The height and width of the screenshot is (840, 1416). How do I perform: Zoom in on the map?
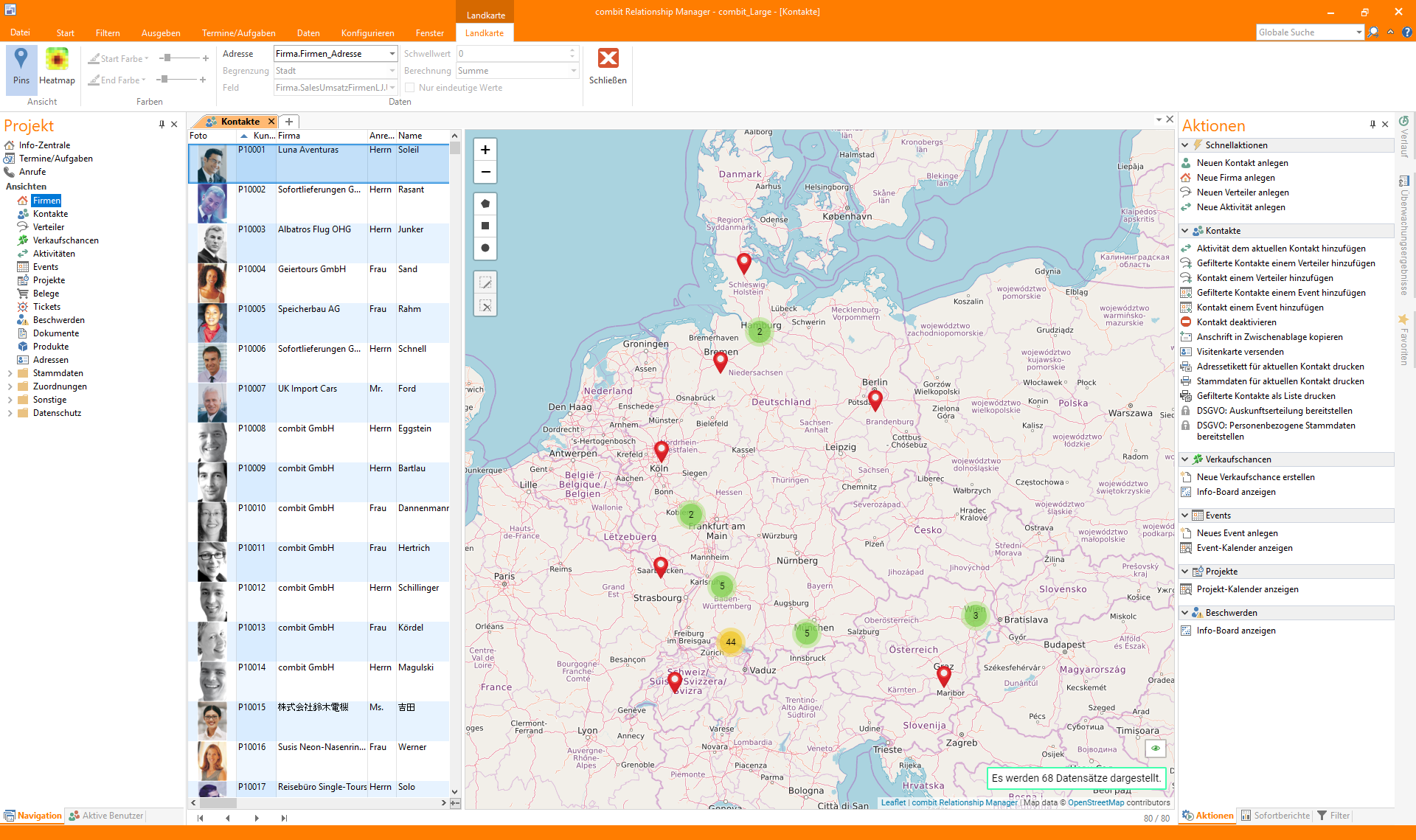tap(485, 150)
